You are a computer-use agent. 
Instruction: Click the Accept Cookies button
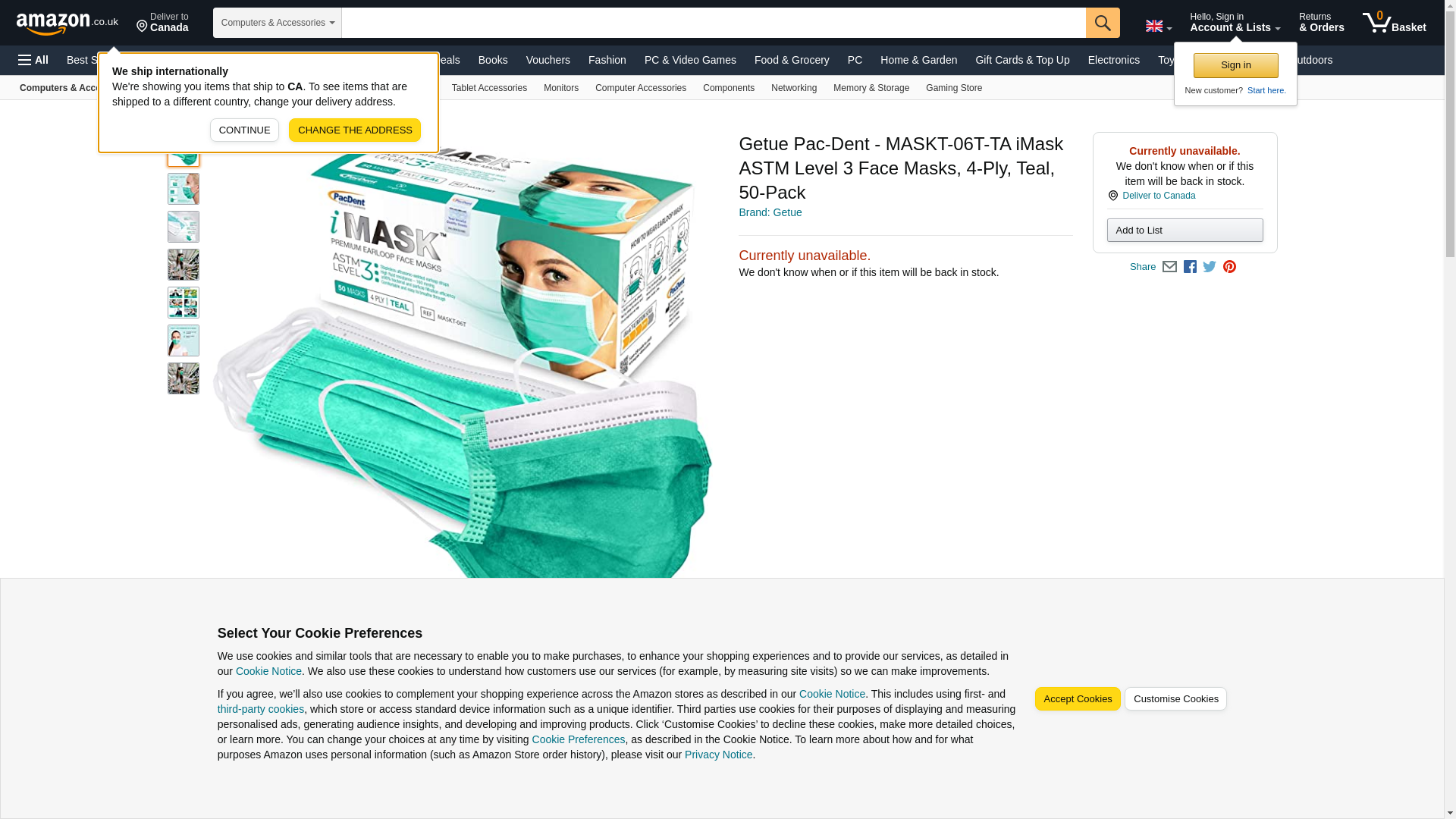click(1078, 699)
